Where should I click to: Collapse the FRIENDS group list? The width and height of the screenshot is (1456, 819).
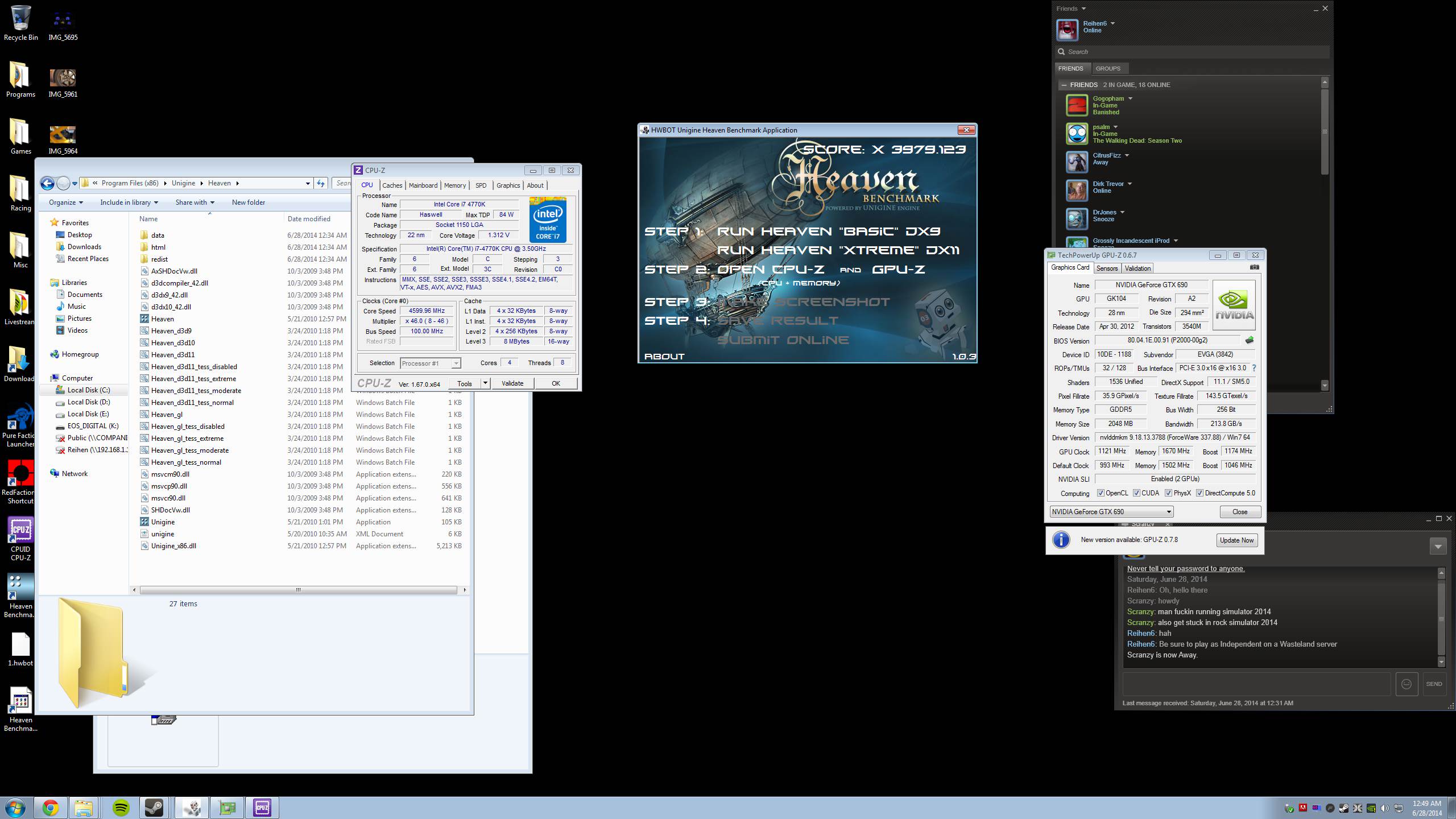point(1064,85)
